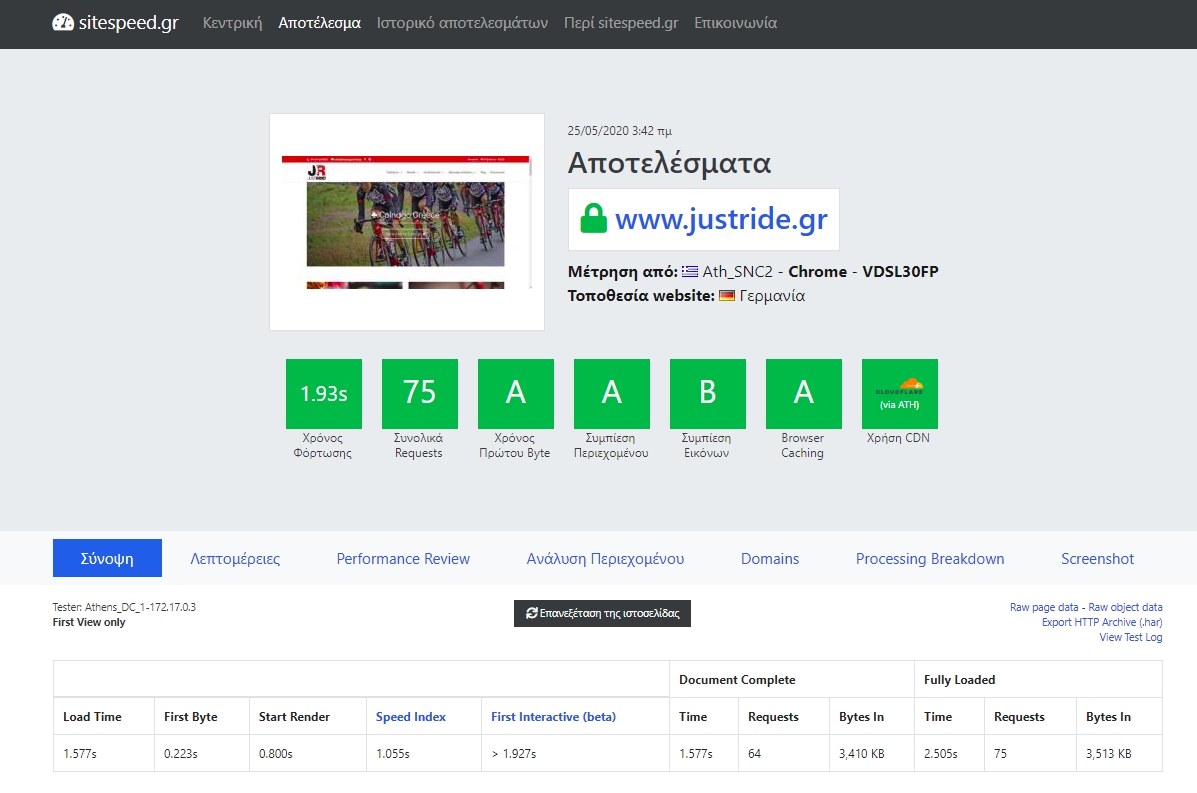Open the Περί sitespeed.gr menu item
This screenshot has width=1197, height=793.
coord(621,23)
